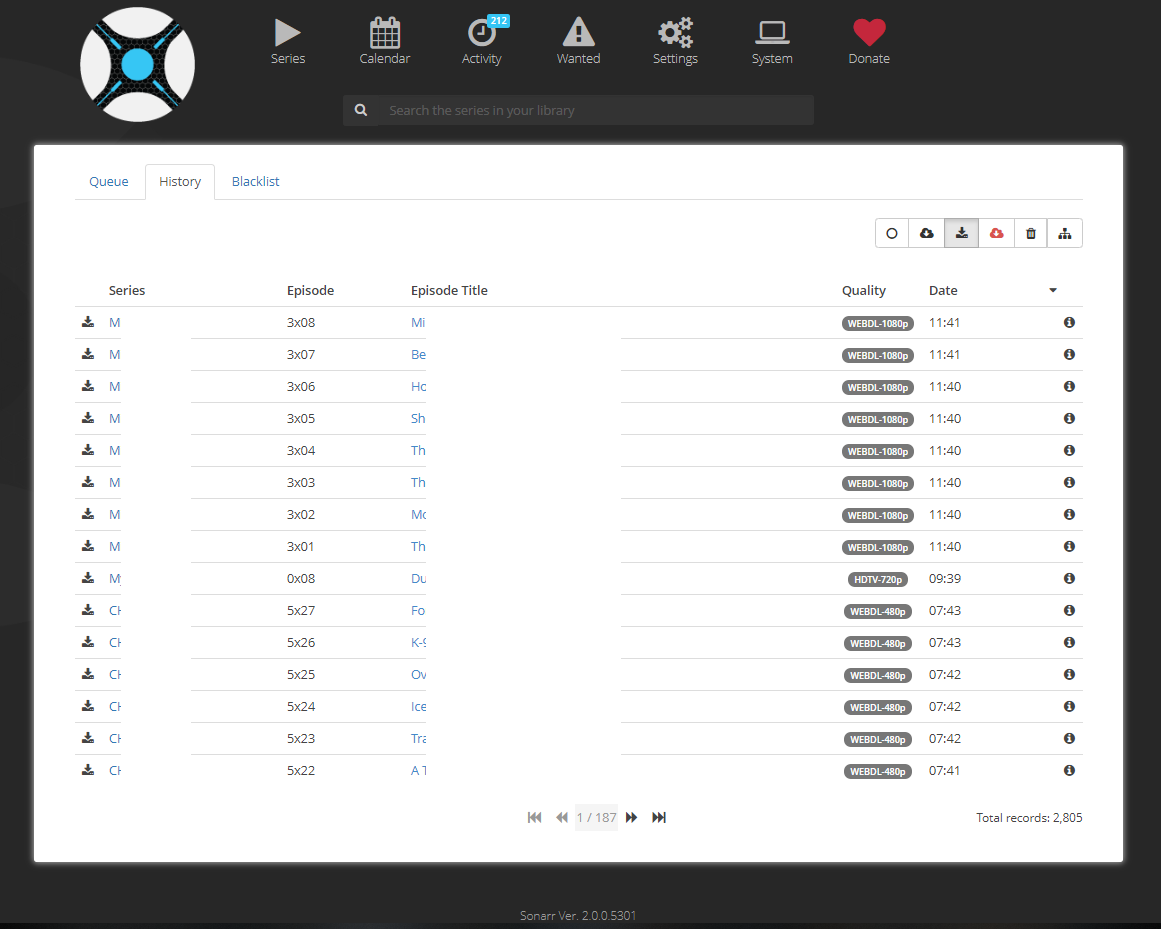
Task: Show details for episode 3x01
Action: pos(1069,546)
